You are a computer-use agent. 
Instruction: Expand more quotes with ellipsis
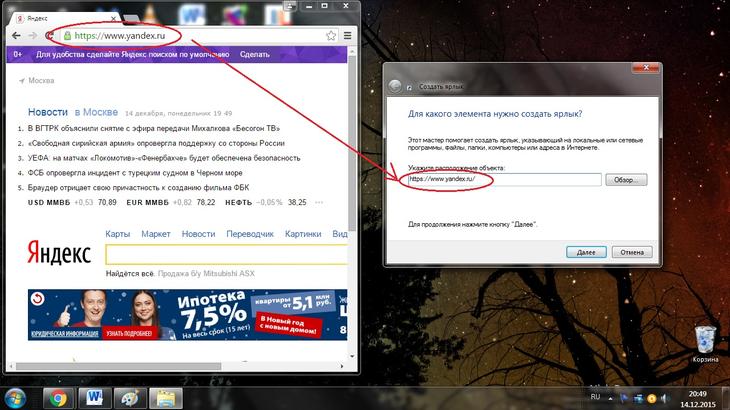click(x=319, y=202)
